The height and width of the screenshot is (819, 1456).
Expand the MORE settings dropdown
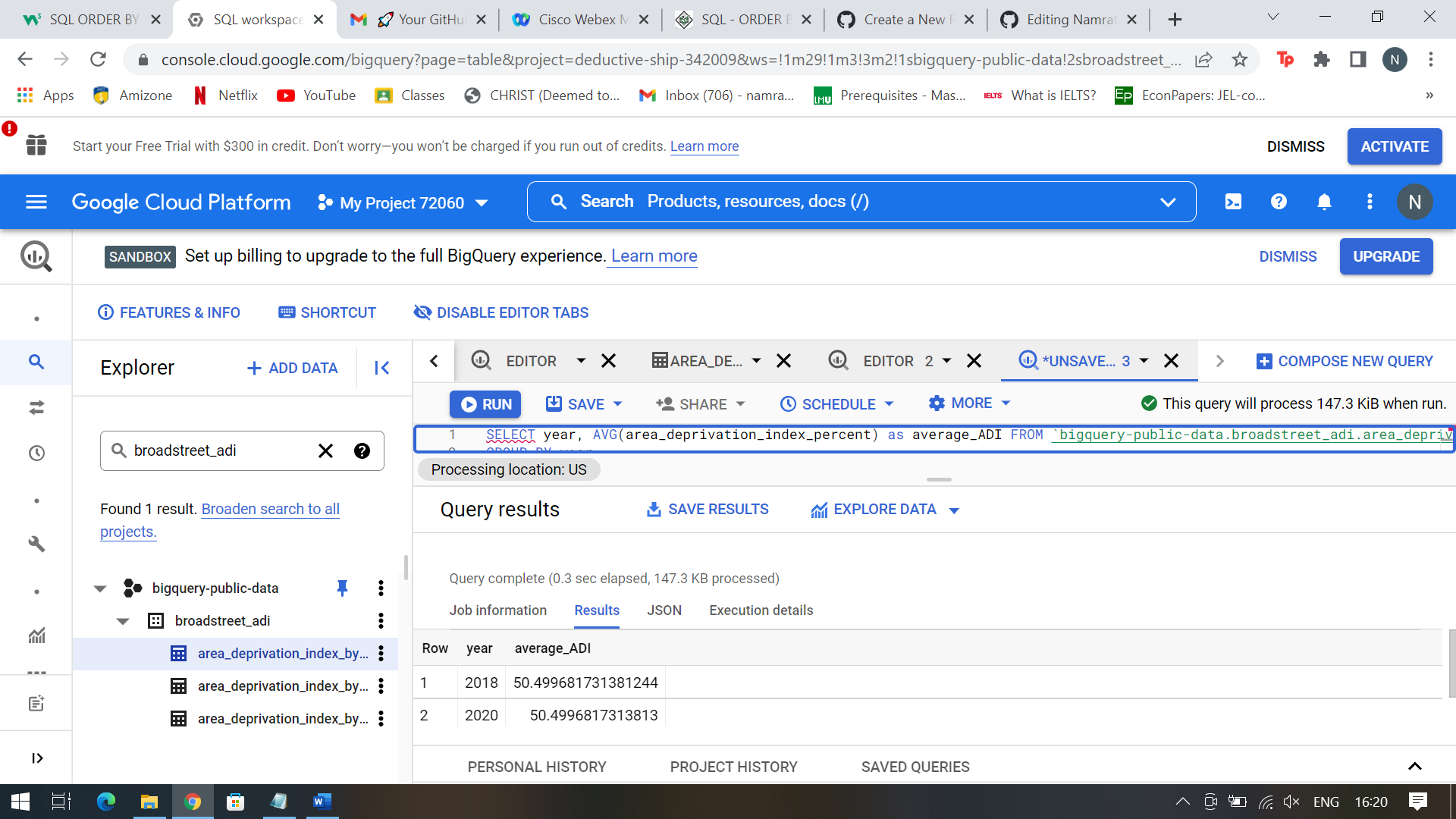pyautogui.click(x=1006, y=403)
